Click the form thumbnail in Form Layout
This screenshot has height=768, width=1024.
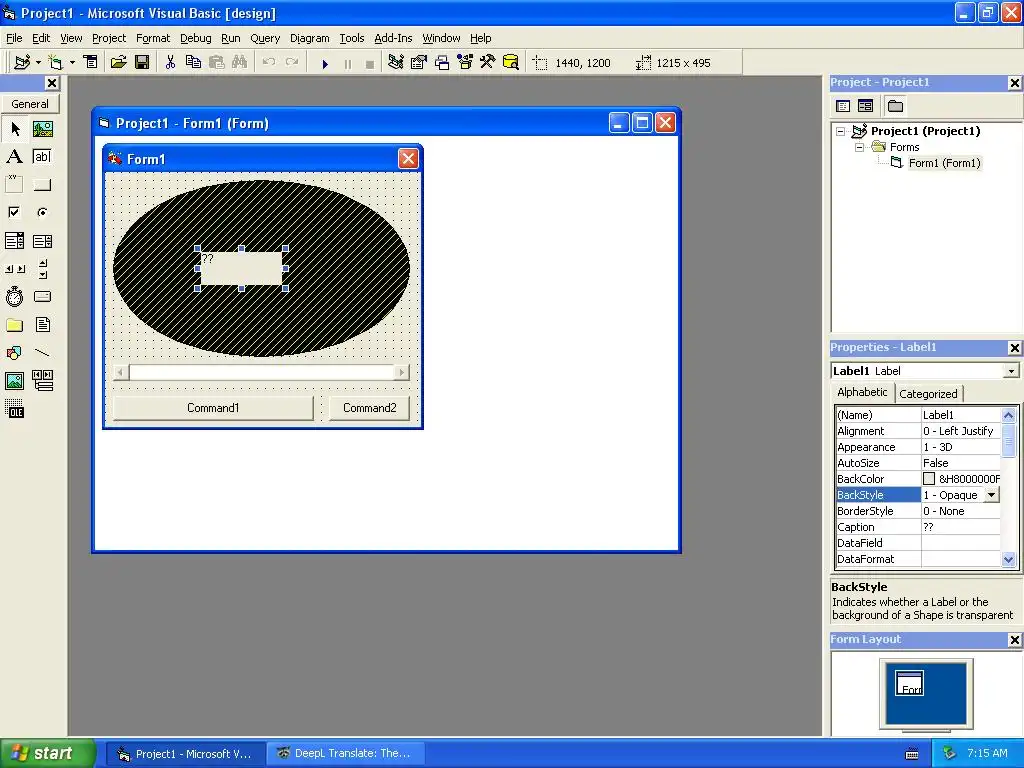909,682
